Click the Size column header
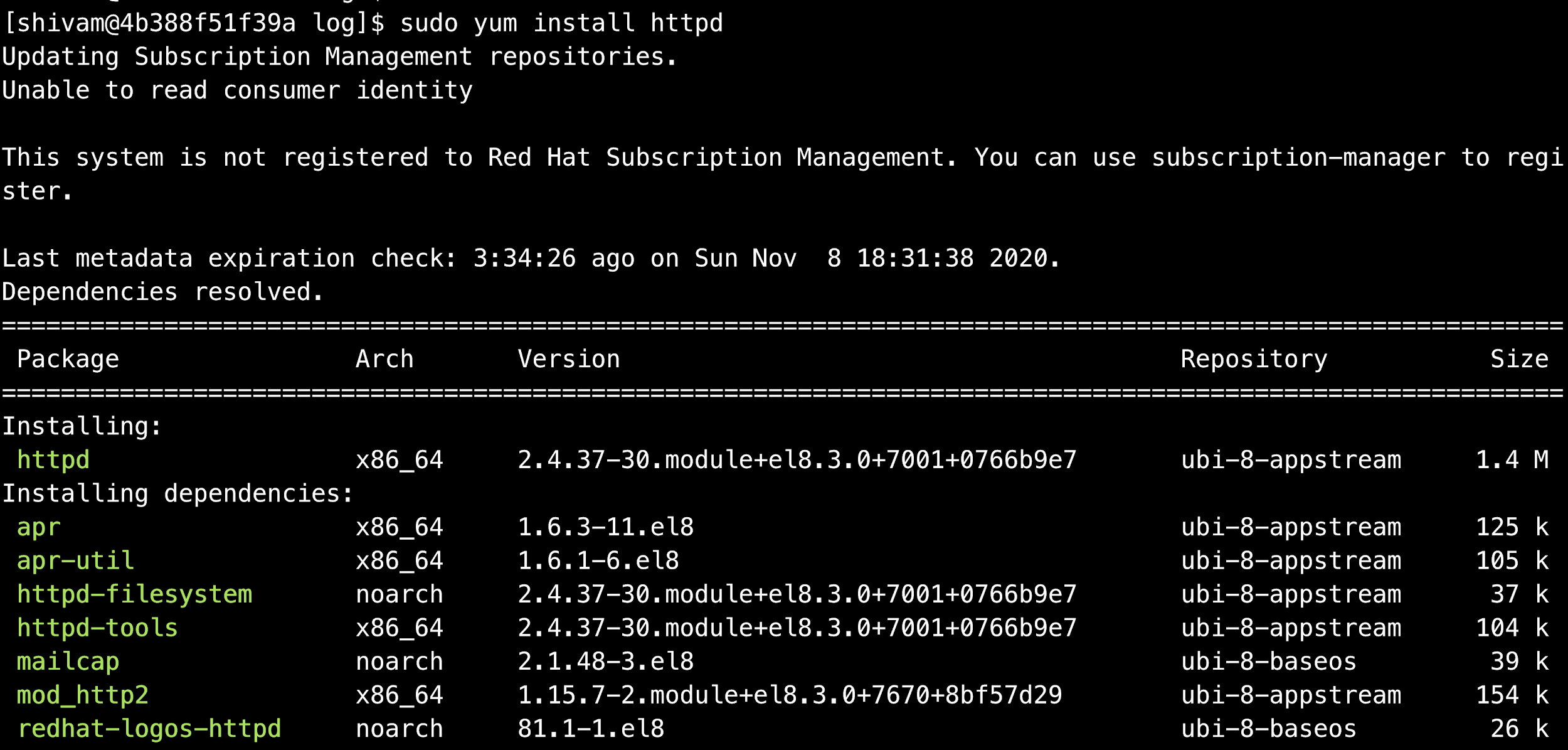Image resolution: width=1568 pixels, height=750 pixels. click(x=1519, y=359)
